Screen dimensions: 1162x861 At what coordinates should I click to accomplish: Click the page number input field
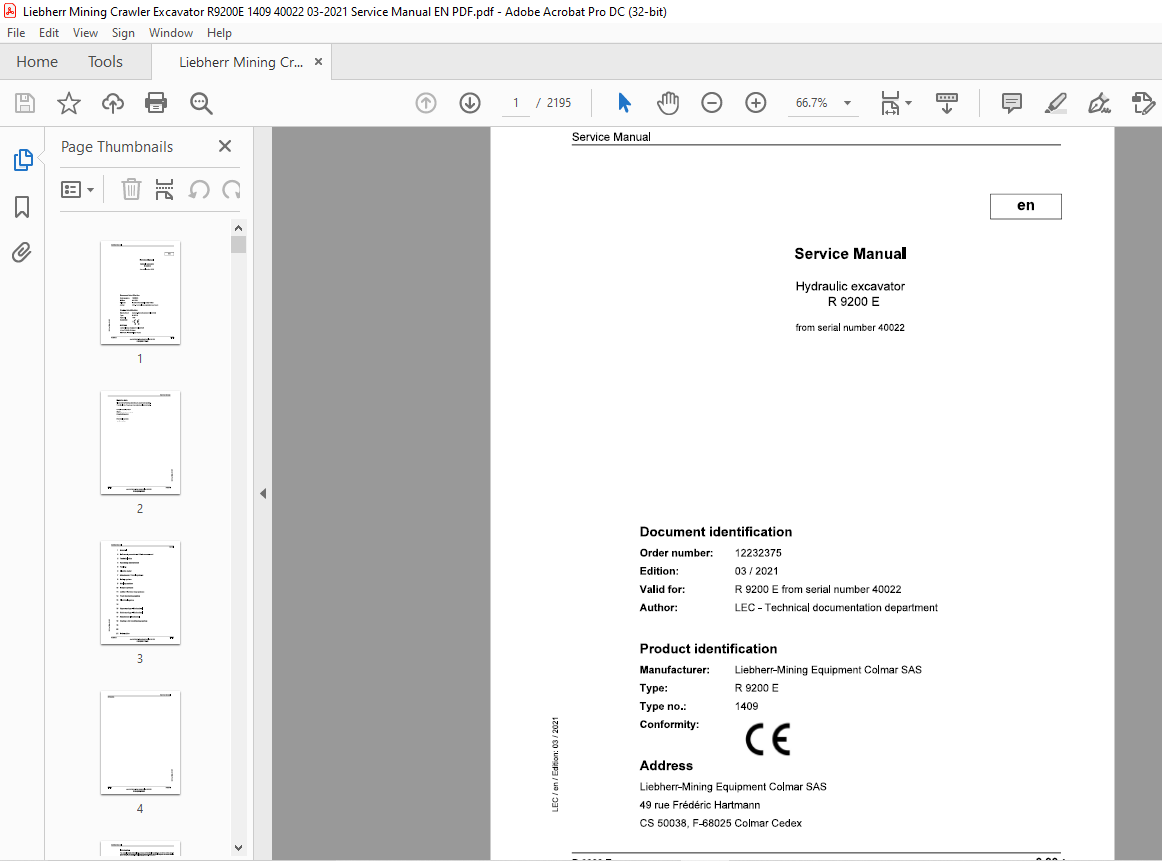pos(516,103)
